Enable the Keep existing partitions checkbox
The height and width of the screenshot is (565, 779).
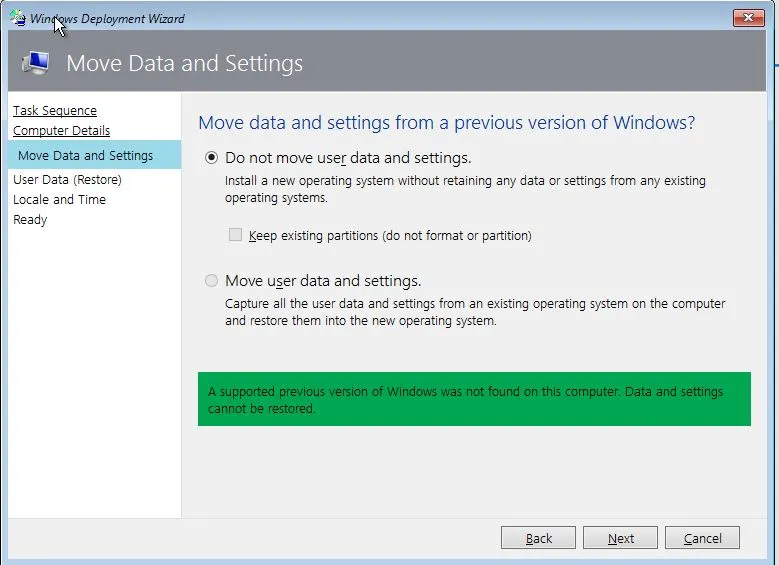tap(236, 236)
